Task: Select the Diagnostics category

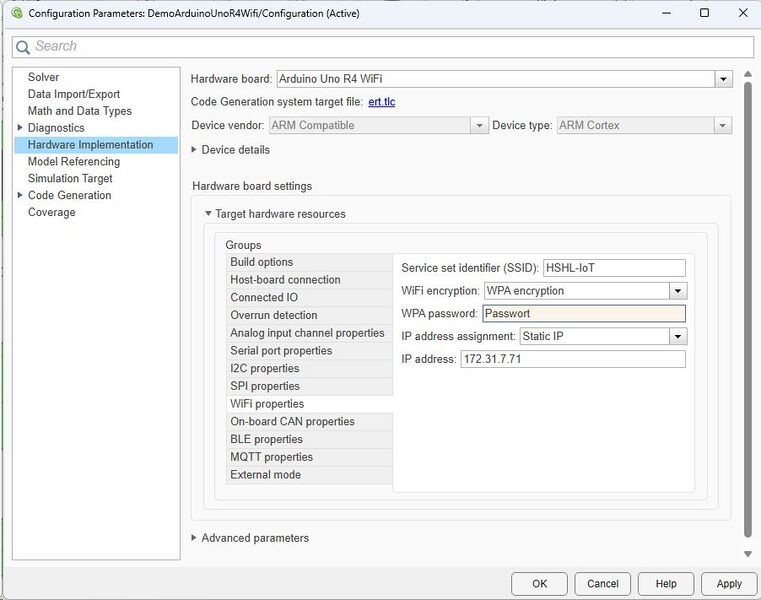Action: pos(56,128)
